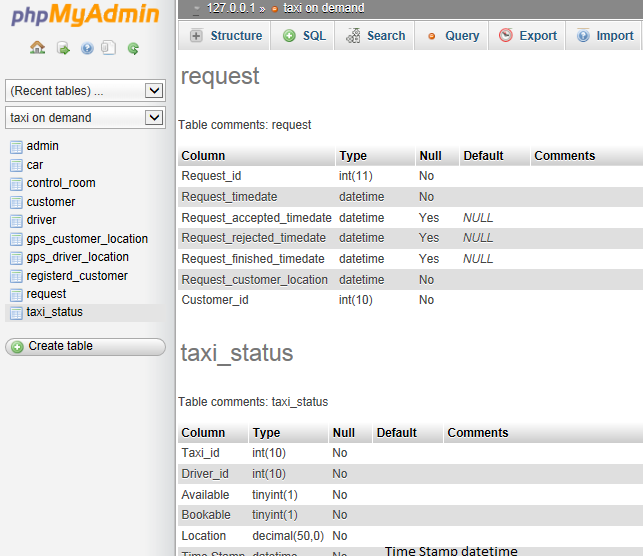Image resolution: width=643 pixels, height=556 pixels.
Task: Go to the Export tab
Action: (x=527, y=36)
